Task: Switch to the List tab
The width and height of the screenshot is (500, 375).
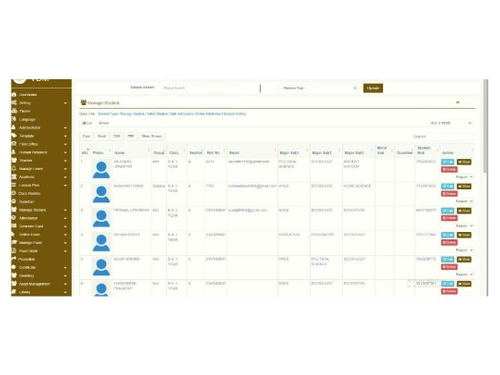Action: tap(87, 123)
